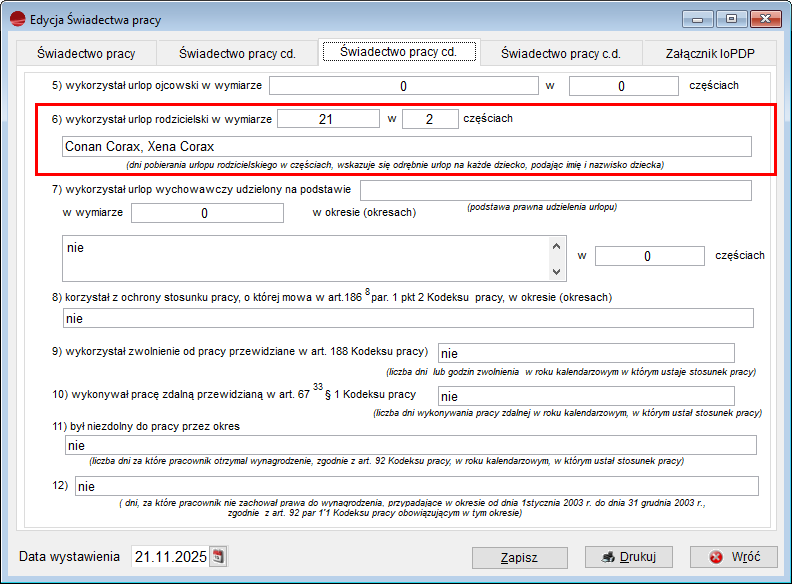This screenshot has height=584, width=792.
Task: Select the last Świadectwo pracy c.d. tab
Action: (x=560, y=53)
